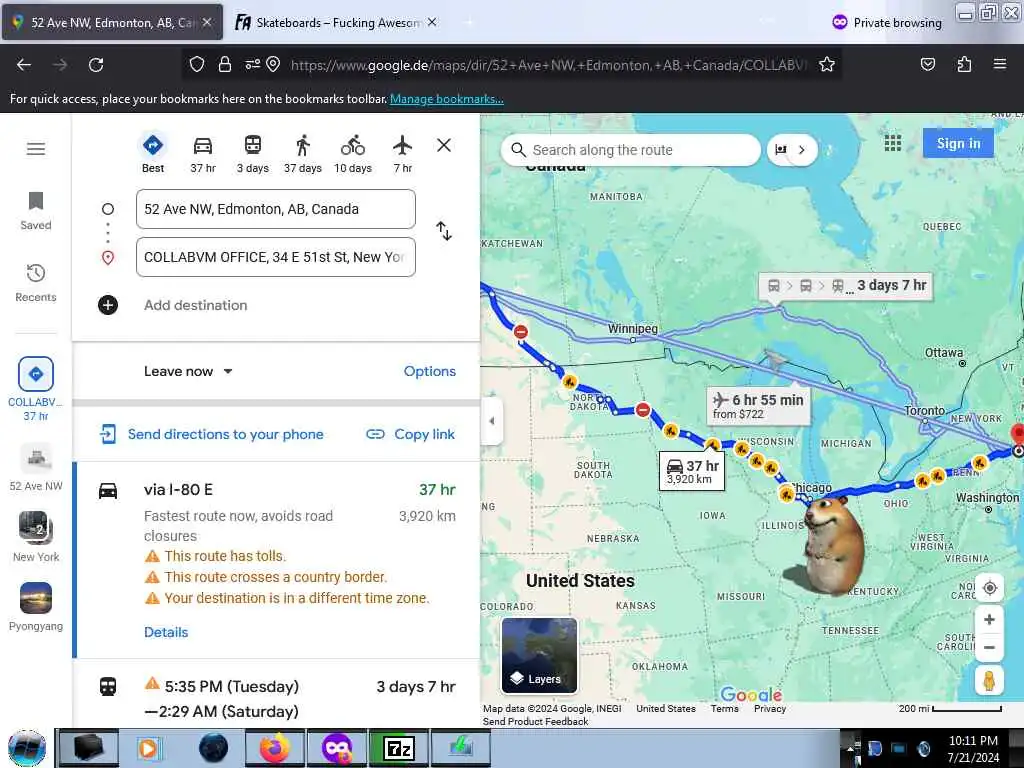Viewport: 1024px width, 768px height.
Task: Open the COLLABV... 37 hr sidebar item
Action: [36, 390]
